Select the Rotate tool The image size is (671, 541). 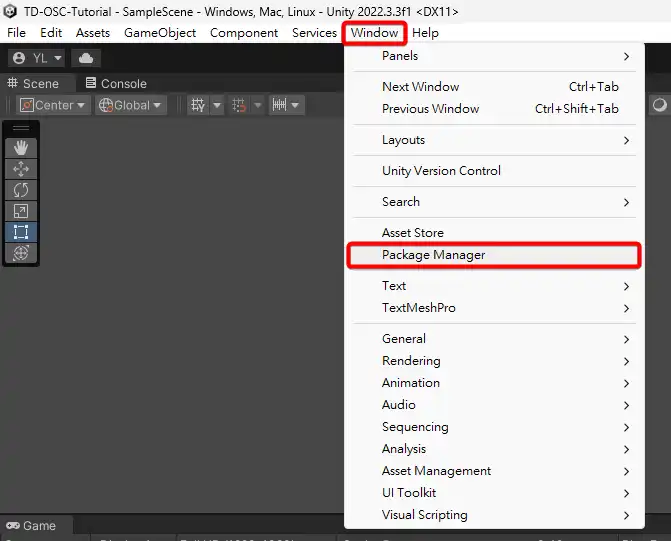click(x=21, y=190)
